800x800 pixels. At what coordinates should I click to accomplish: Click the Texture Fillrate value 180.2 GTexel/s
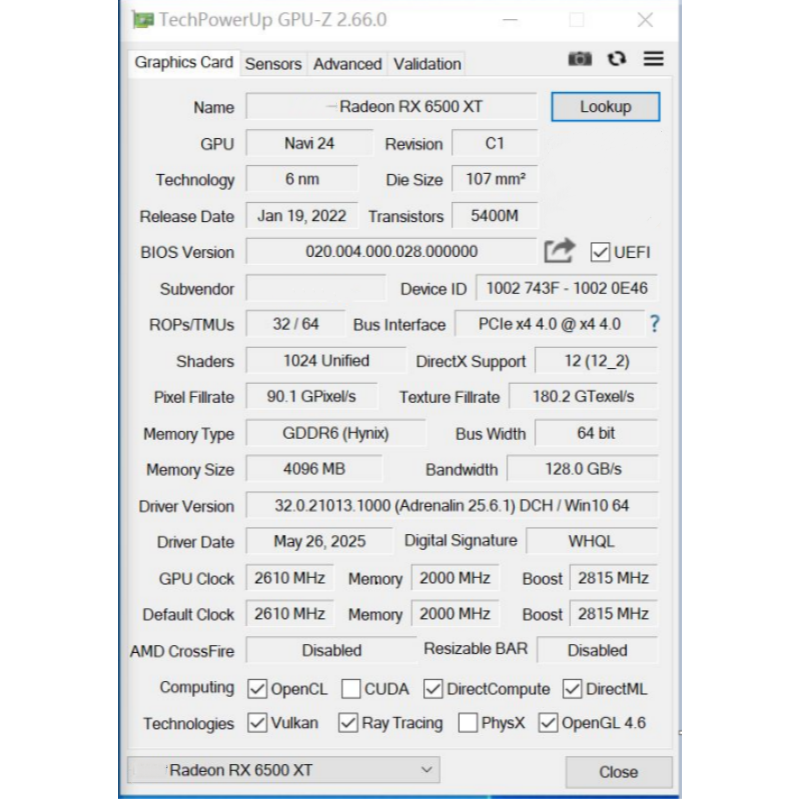coord(583,396)
